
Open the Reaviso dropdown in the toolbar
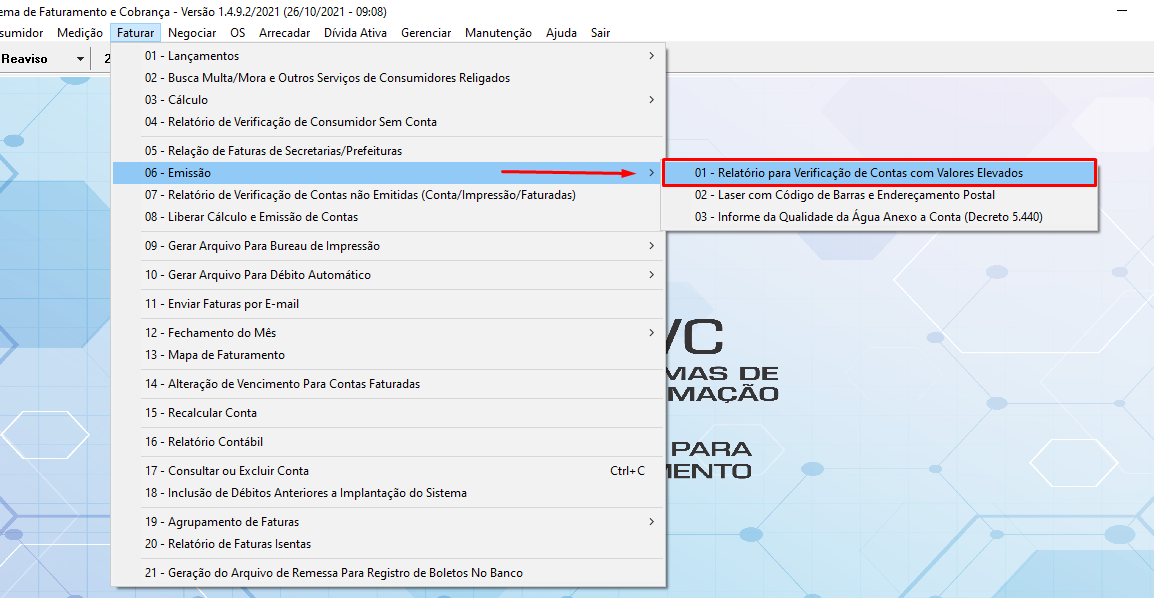pyautogui.click(x=80, y=59)
